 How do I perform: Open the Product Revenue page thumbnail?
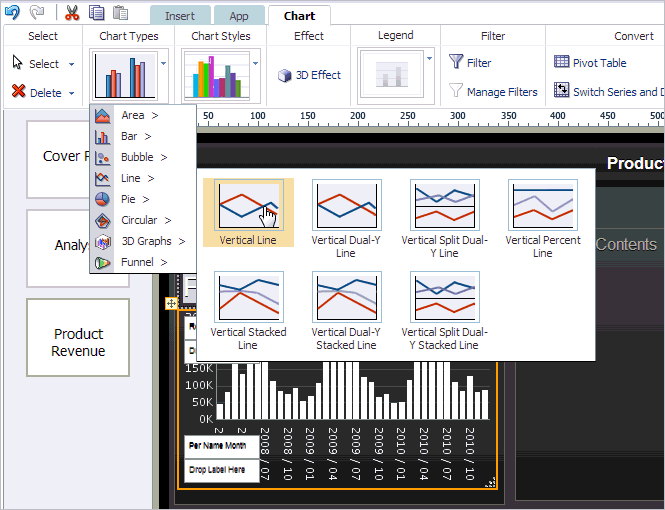click(x=78, y=337)
